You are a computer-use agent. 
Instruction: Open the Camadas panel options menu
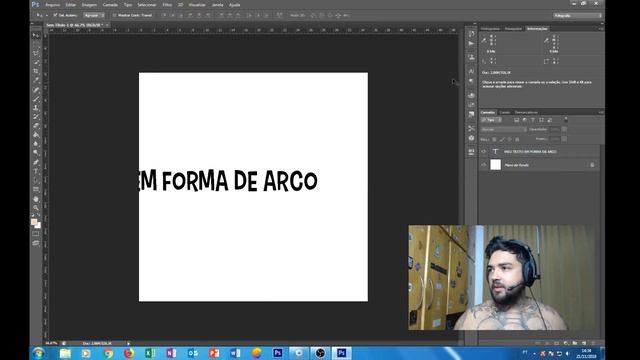click(x=600, y=112)
